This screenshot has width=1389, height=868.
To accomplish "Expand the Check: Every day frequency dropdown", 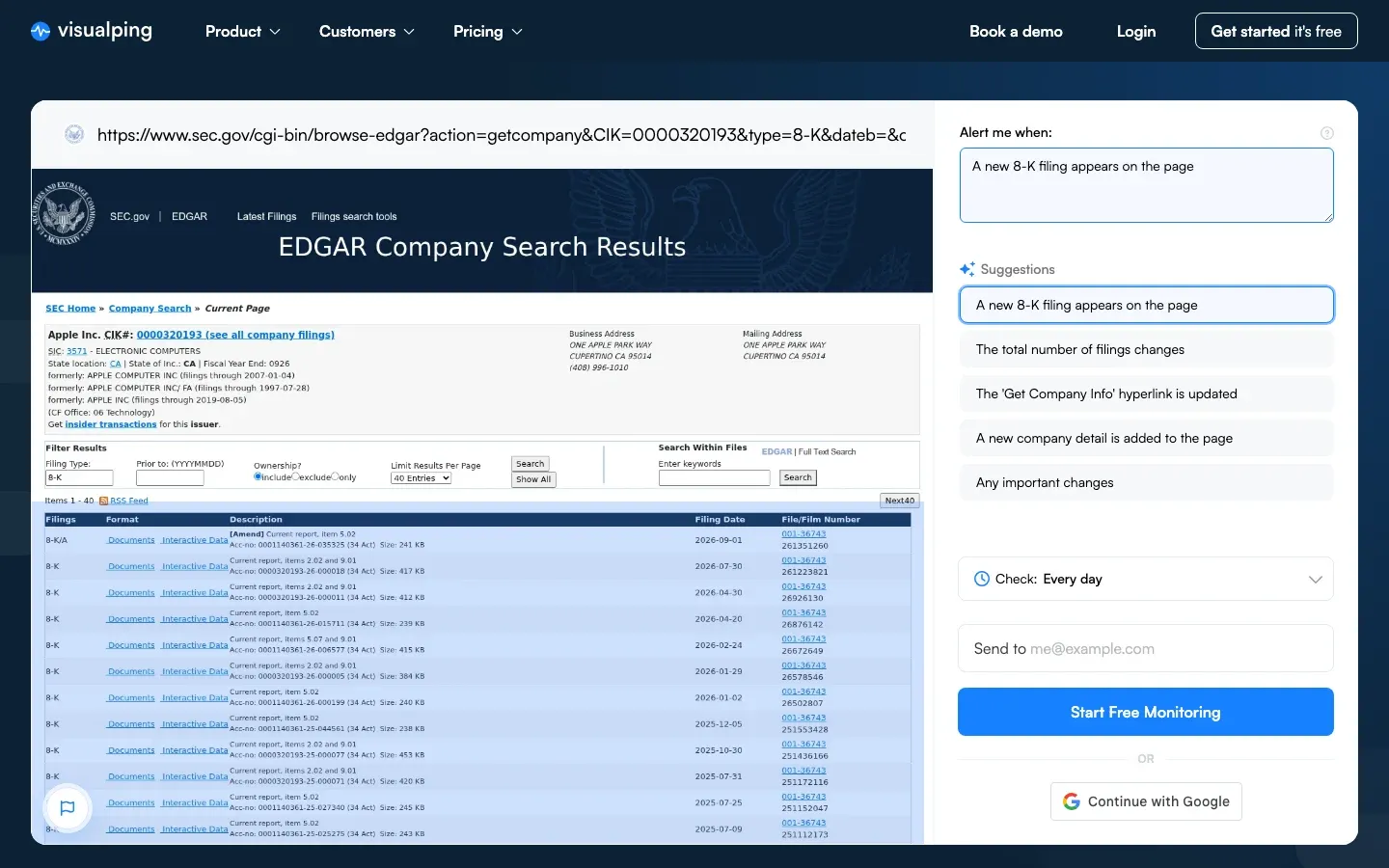I will click(x=1146, y=579).
